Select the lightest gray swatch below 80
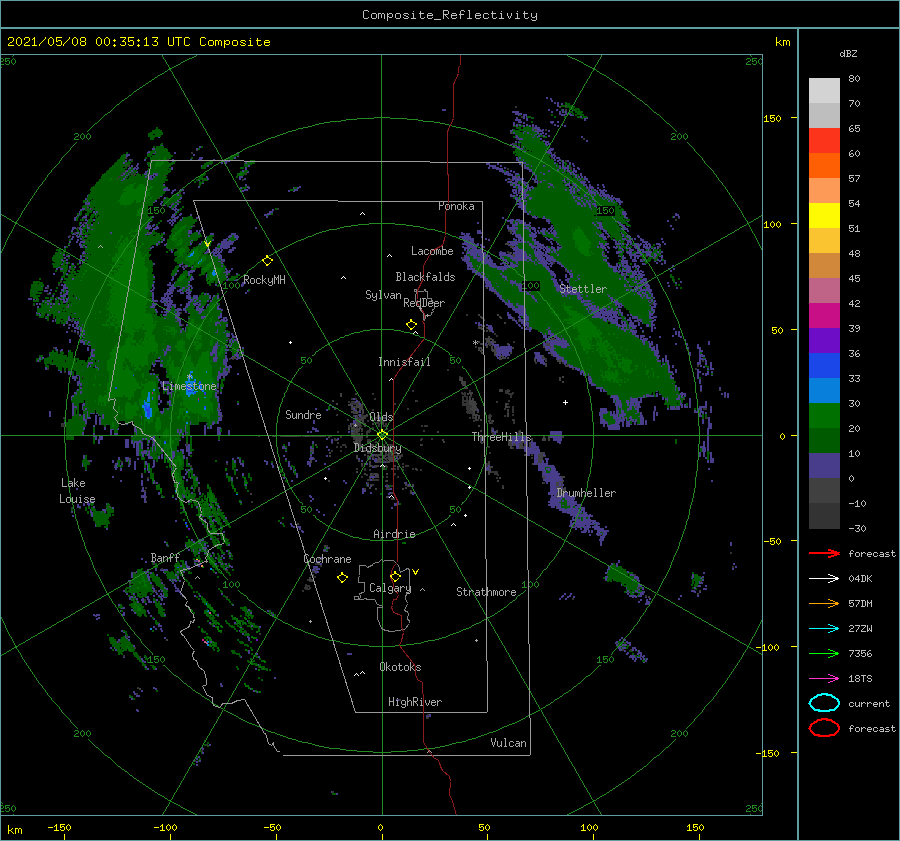Image resolution: width=900 pixels, height=841 pixels. pos(824,91)
